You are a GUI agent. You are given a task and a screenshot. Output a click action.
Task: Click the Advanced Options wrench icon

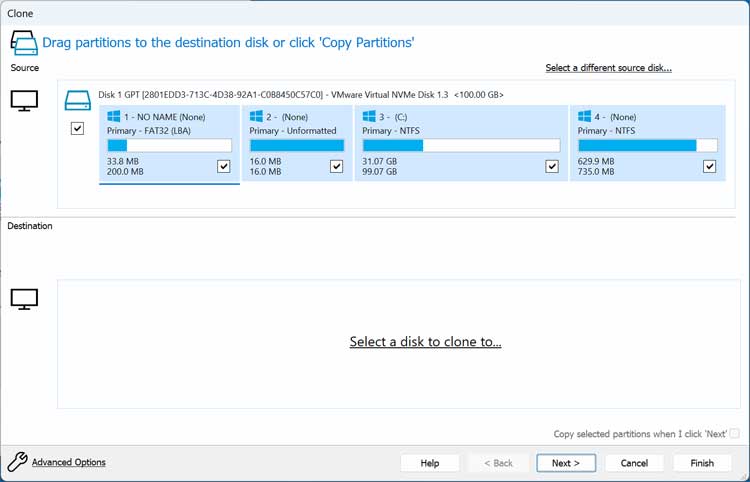(17, 462)
